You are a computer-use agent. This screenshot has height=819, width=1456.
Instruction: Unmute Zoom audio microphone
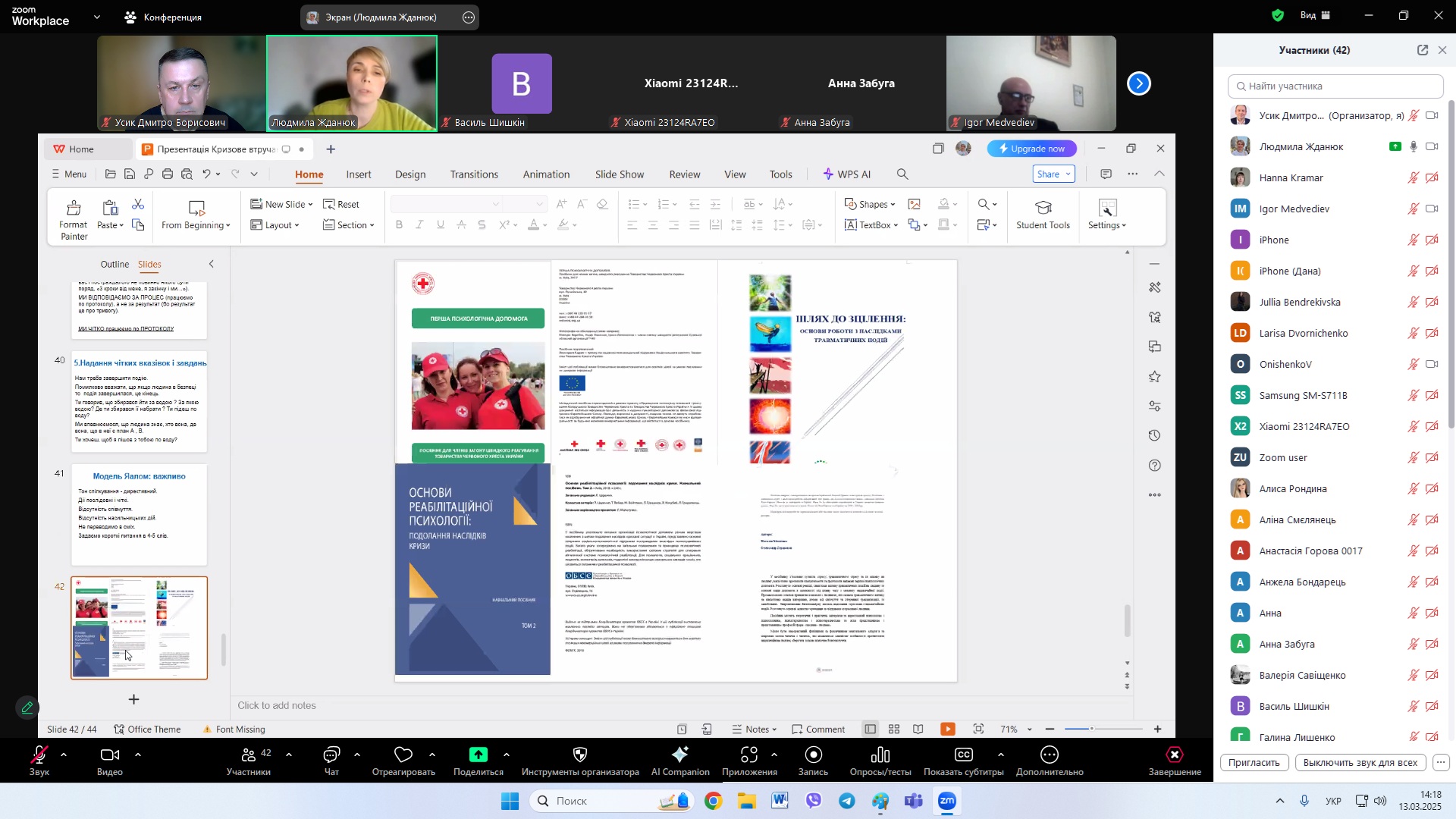pos(39,761)
